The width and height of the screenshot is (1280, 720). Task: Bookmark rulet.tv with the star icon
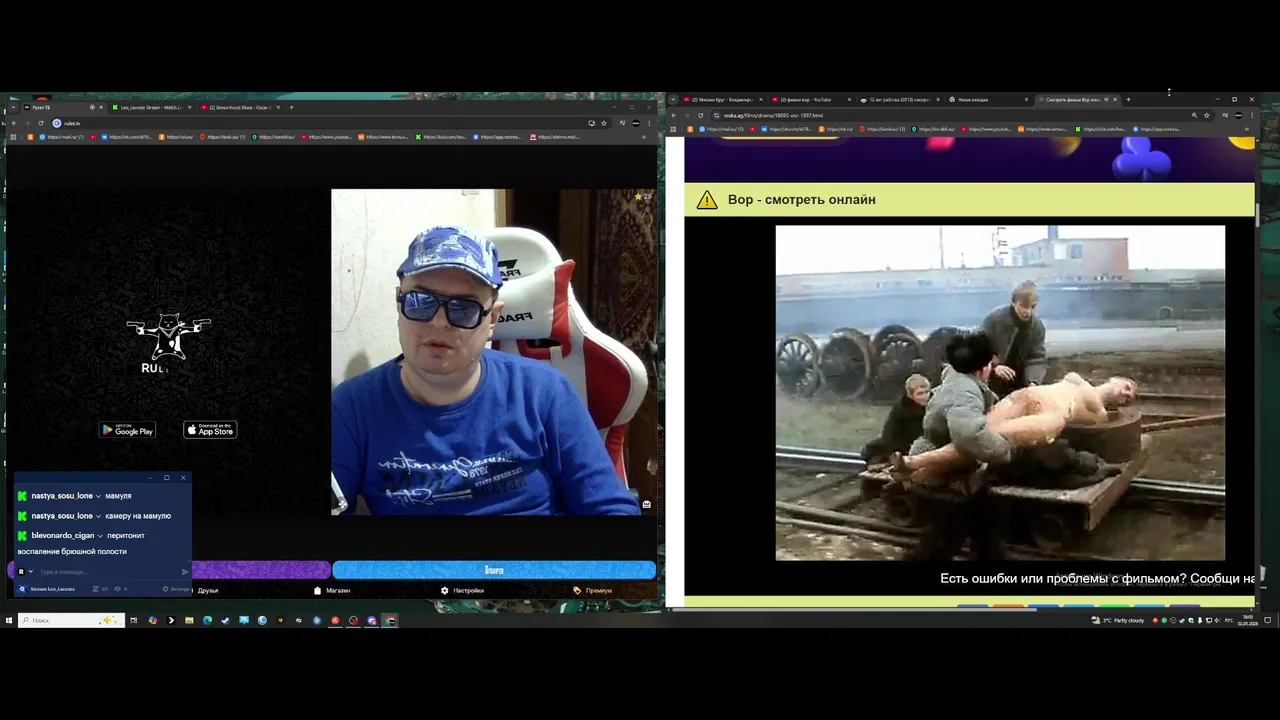604,123
